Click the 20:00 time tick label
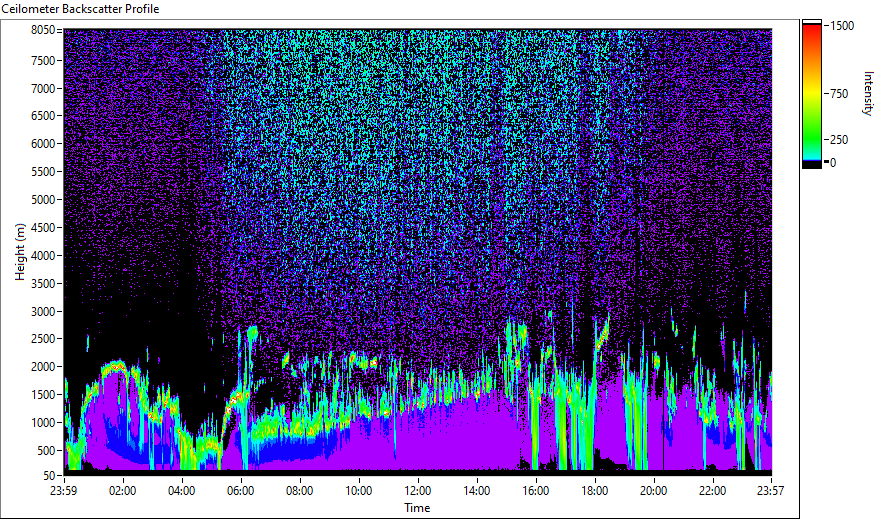Screen dimensions: 878x519 click(653, 491)
